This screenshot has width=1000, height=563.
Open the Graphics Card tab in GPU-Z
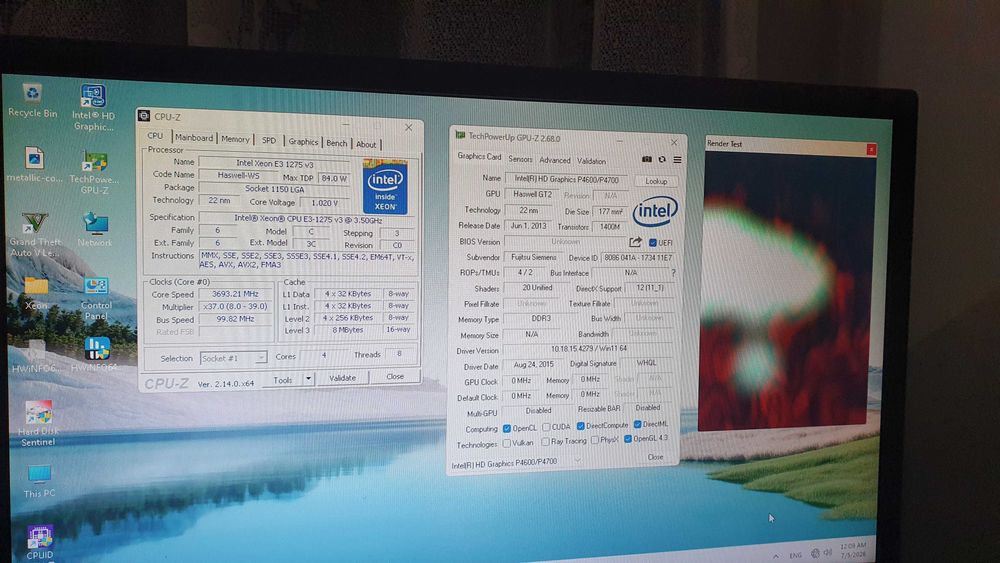click(479, 156)
